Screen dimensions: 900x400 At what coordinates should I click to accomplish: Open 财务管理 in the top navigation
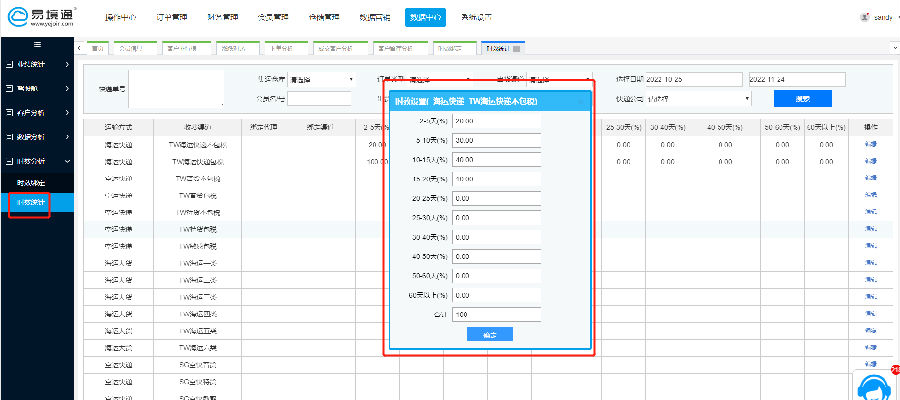[x=222, y=17]
